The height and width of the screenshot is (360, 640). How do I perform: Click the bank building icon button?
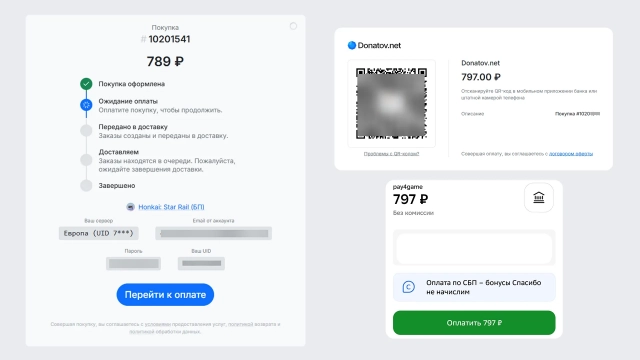click(x=539, y=198)
